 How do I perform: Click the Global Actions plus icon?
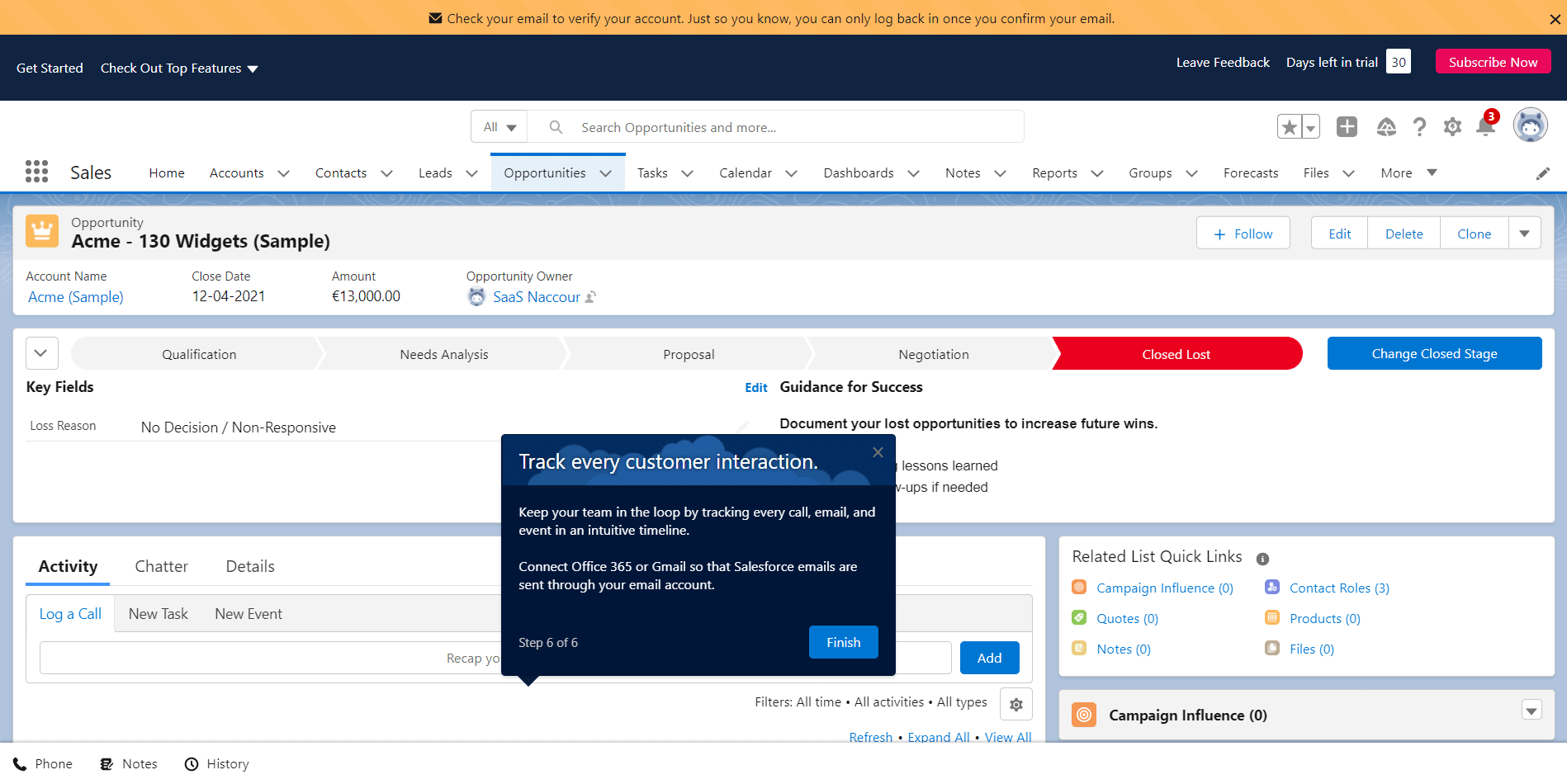1347,126
